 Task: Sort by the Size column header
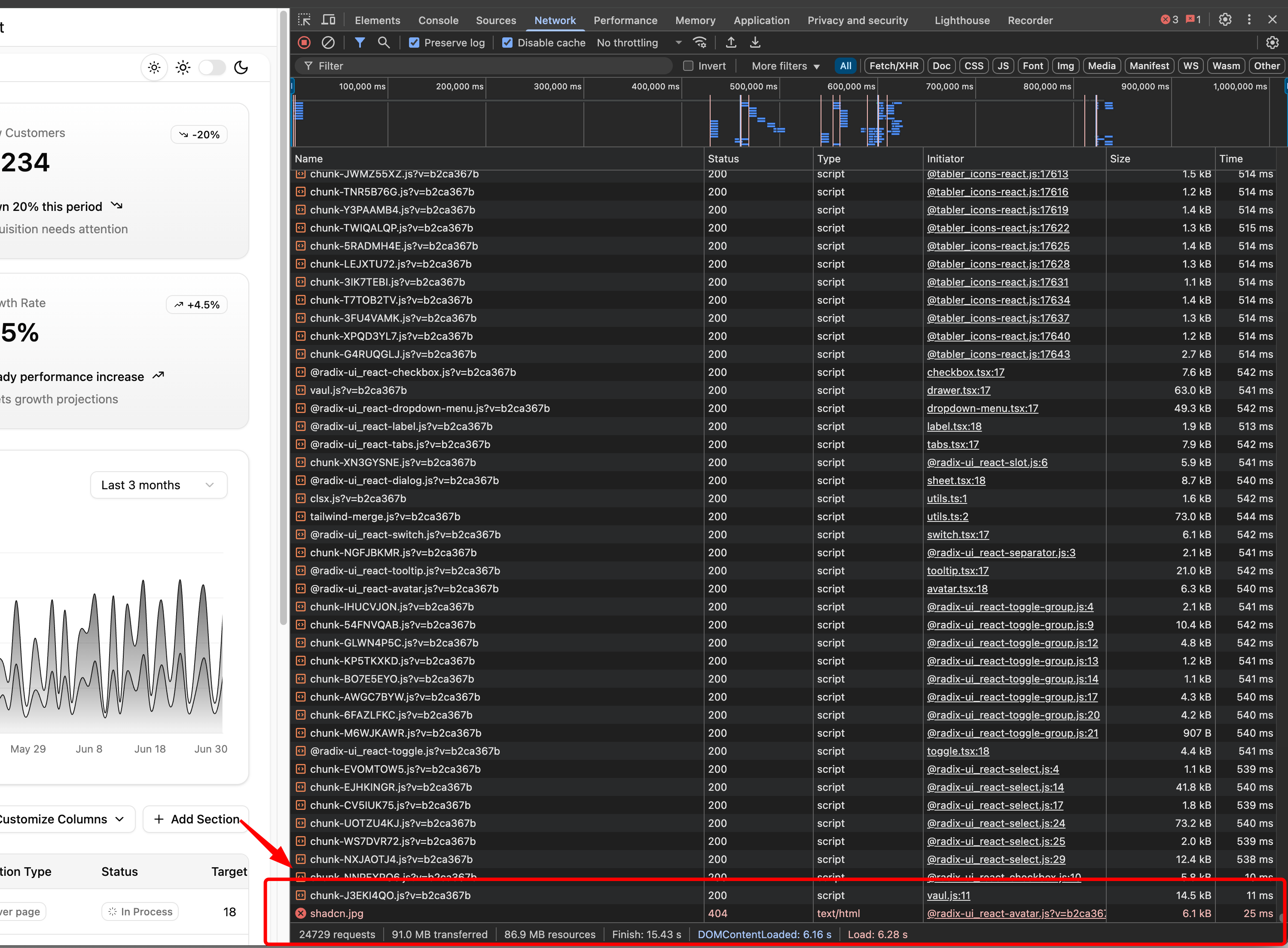pyautogui.click(x=1160, y=159)
